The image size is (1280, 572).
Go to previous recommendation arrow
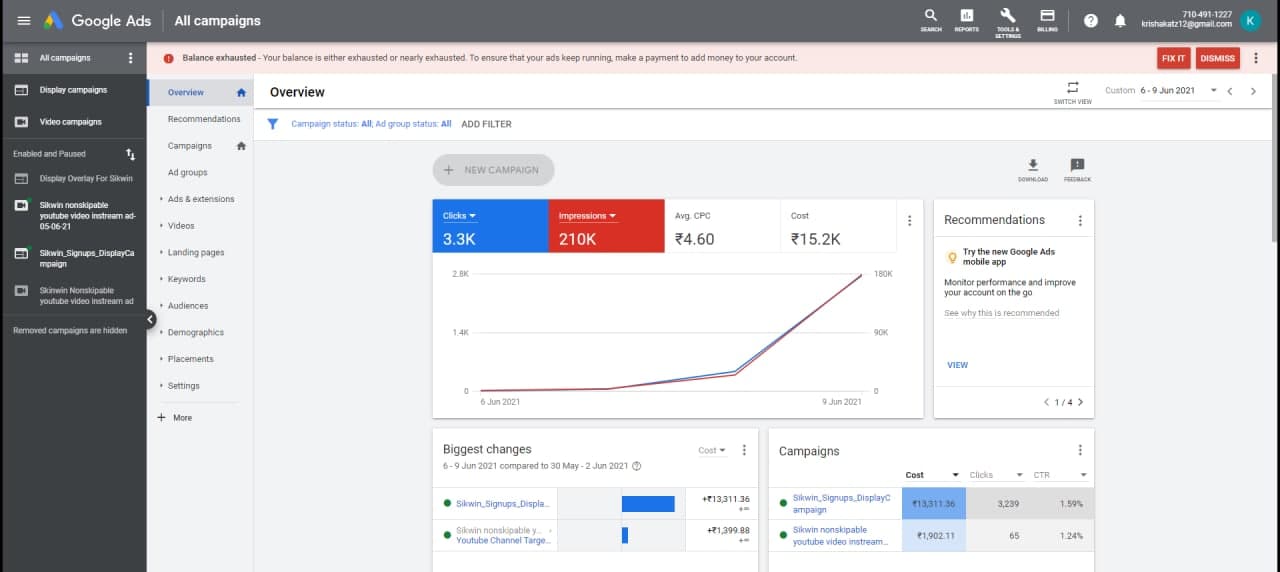coord(1047,402)
